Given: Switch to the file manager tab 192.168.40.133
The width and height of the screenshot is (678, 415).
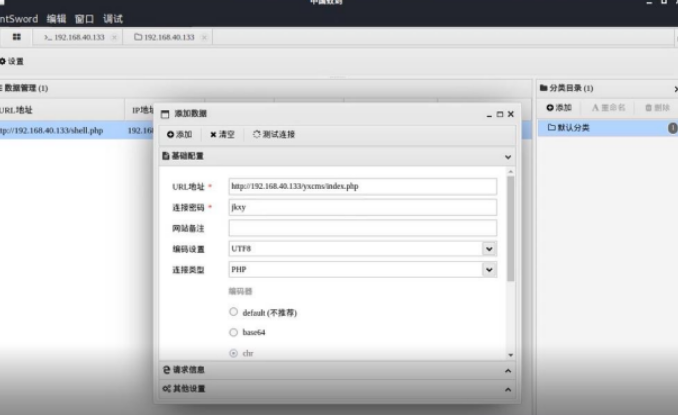Looking at the screenshot, I should (164, 37).
